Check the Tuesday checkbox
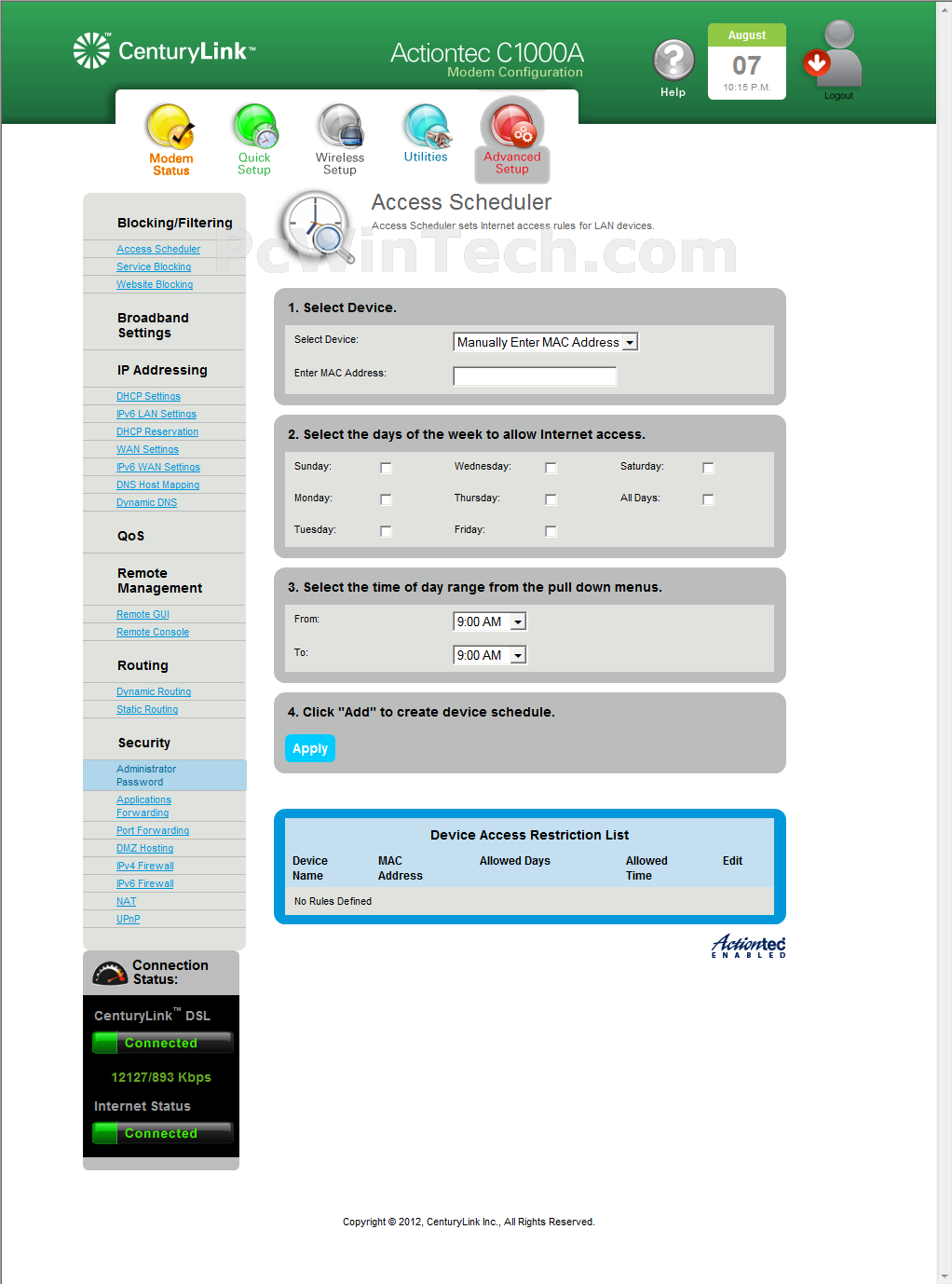 click(x=386, y=531)
